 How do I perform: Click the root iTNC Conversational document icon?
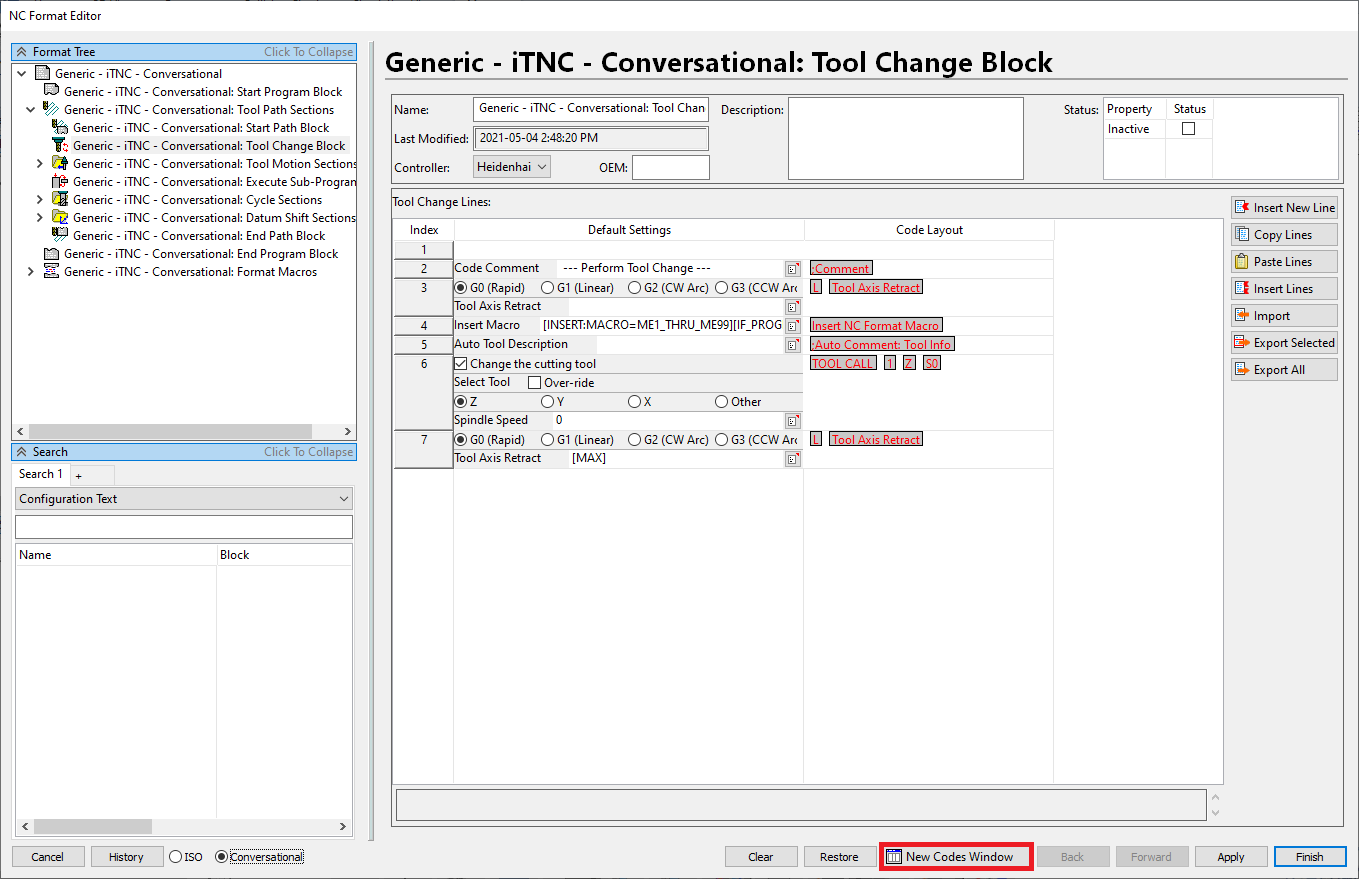[42, 73]
